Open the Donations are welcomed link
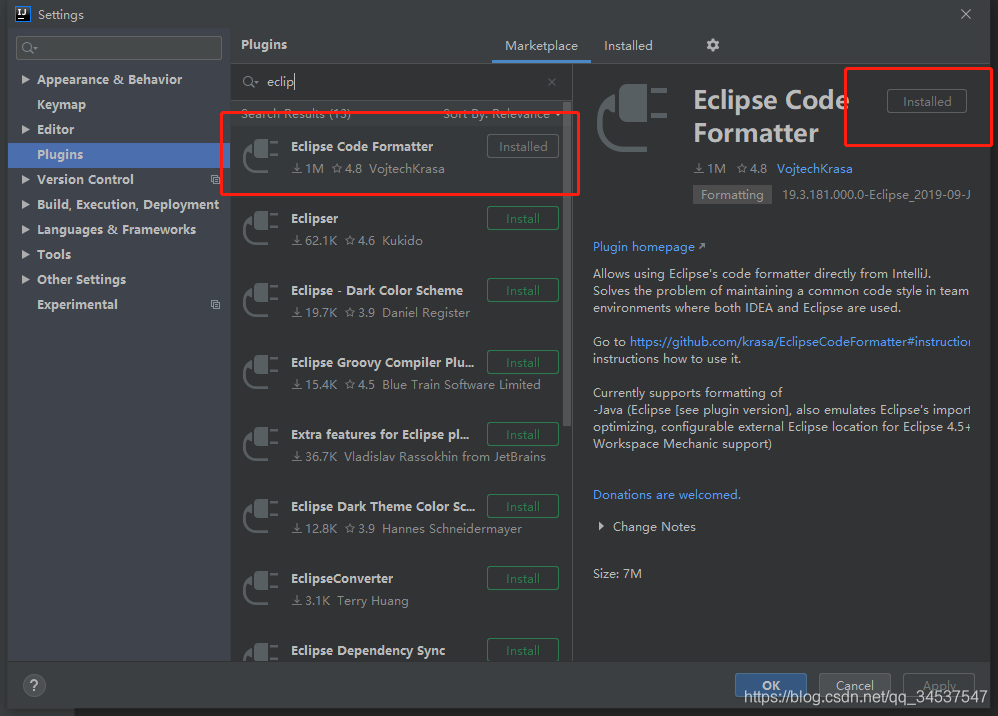Screen dimensions: 998x716 pyautogui.click(x=666, y=495)
